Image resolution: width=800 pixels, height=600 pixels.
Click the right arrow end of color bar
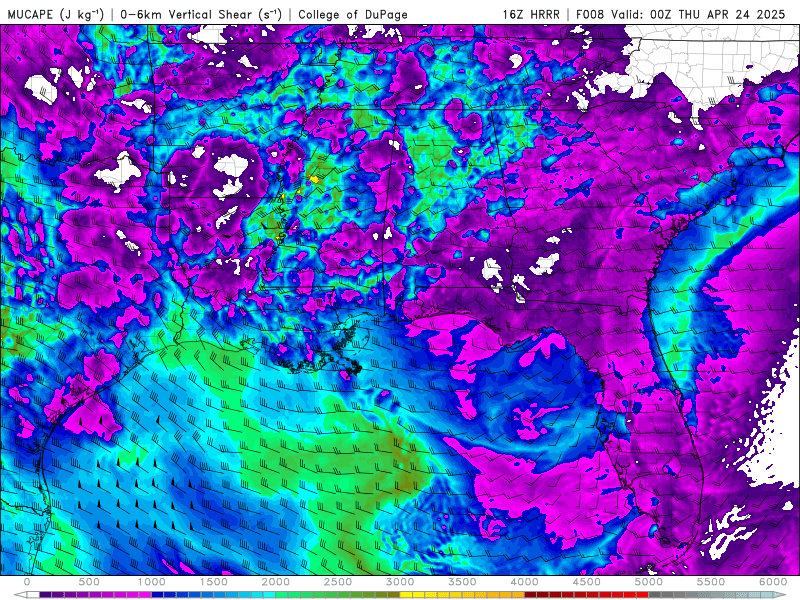780,595
